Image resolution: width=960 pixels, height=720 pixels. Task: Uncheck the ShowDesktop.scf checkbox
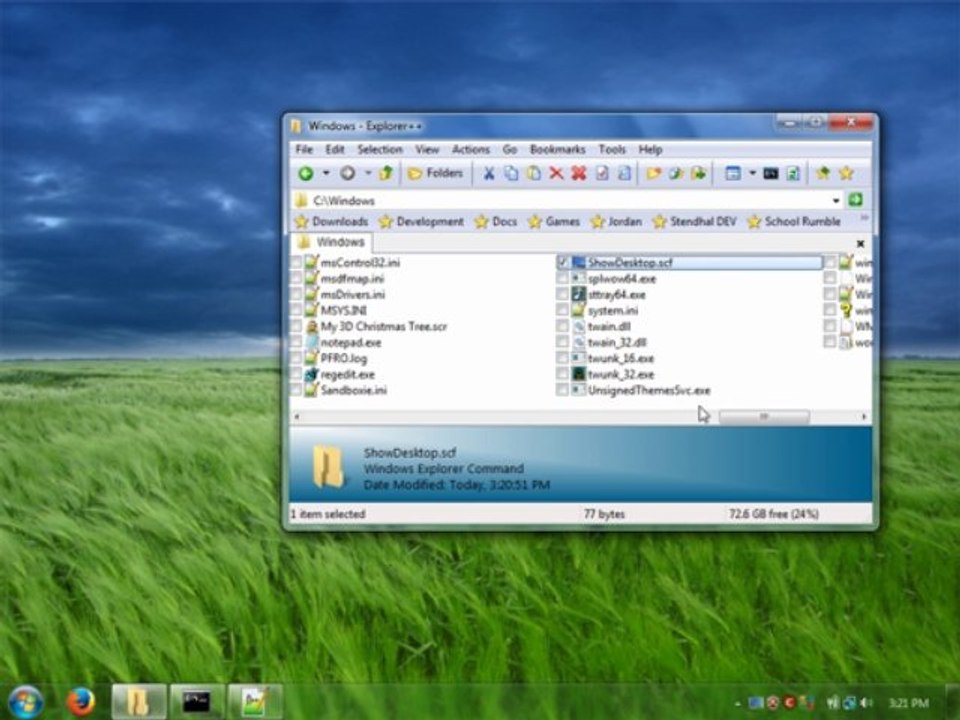563,263
